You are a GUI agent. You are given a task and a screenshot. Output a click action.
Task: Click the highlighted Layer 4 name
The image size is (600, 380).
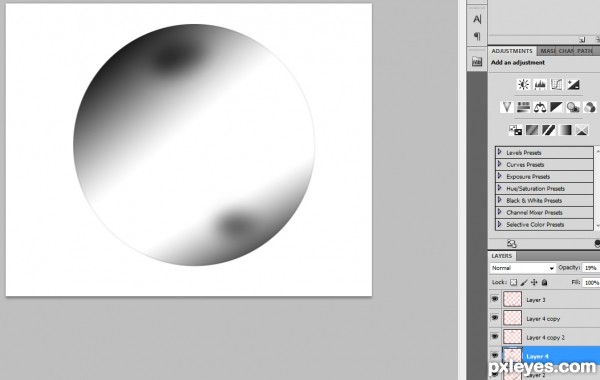click(x=537, y=356)
